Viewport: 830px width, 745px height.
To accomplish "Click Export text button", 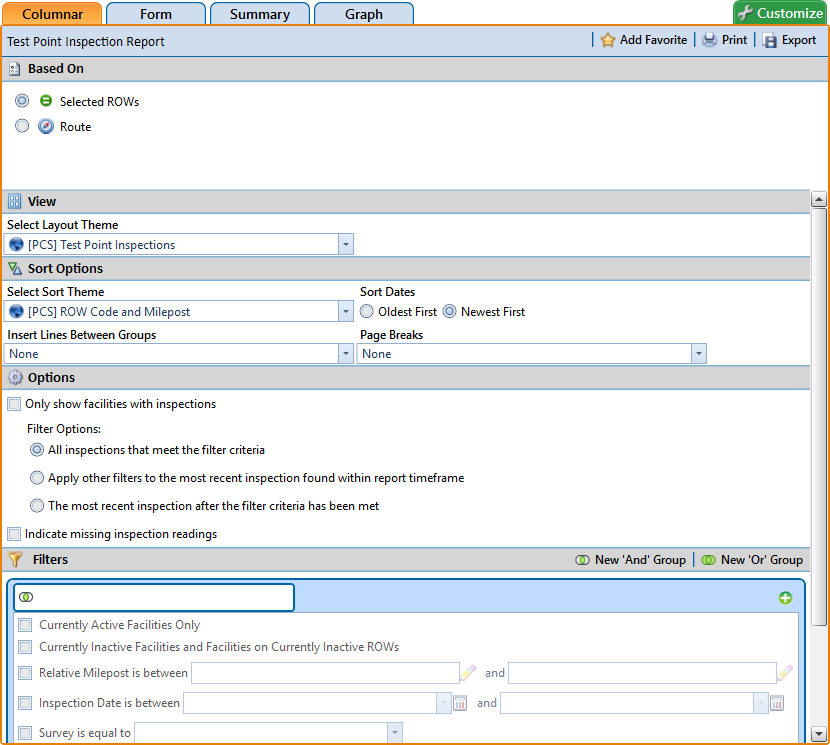I will pos(799,40).
